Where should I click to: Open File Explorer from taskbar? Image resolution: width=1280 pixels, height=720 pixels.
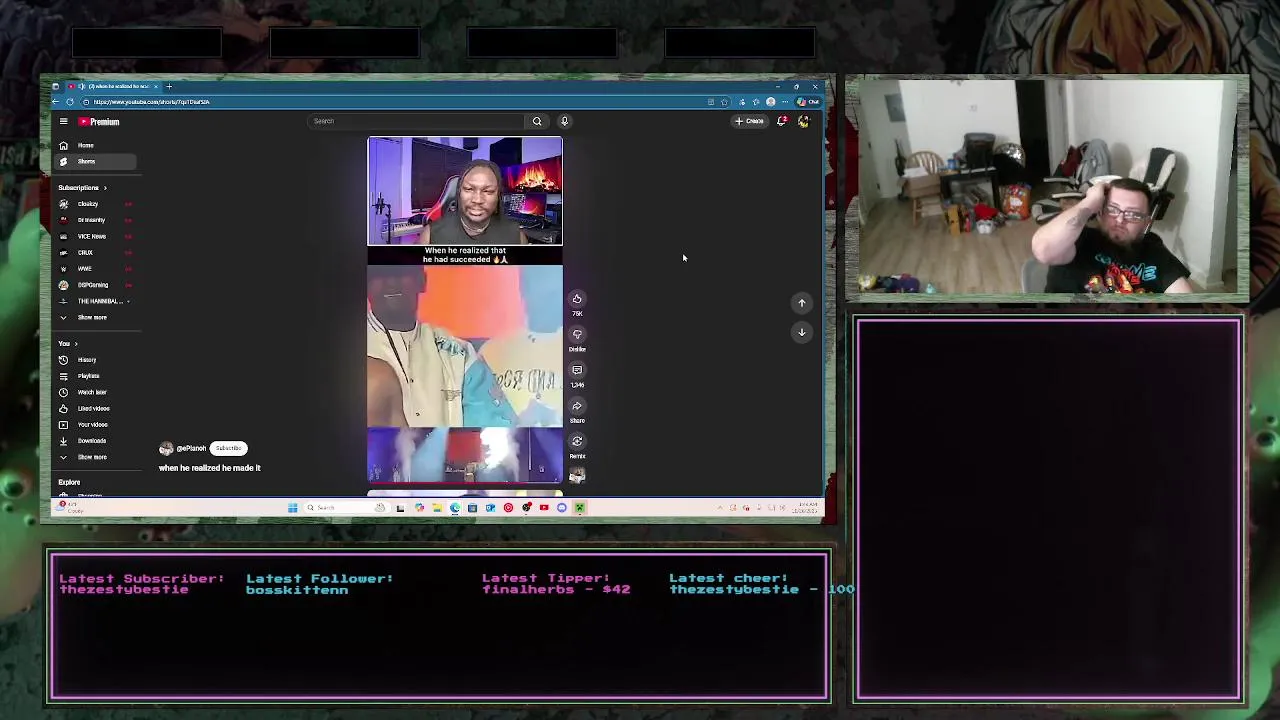(437, 508)
